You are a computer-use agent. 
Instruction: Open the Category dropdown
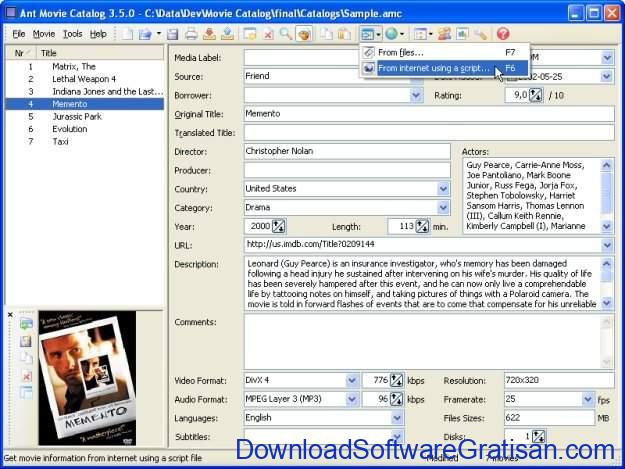click(443, 207)
